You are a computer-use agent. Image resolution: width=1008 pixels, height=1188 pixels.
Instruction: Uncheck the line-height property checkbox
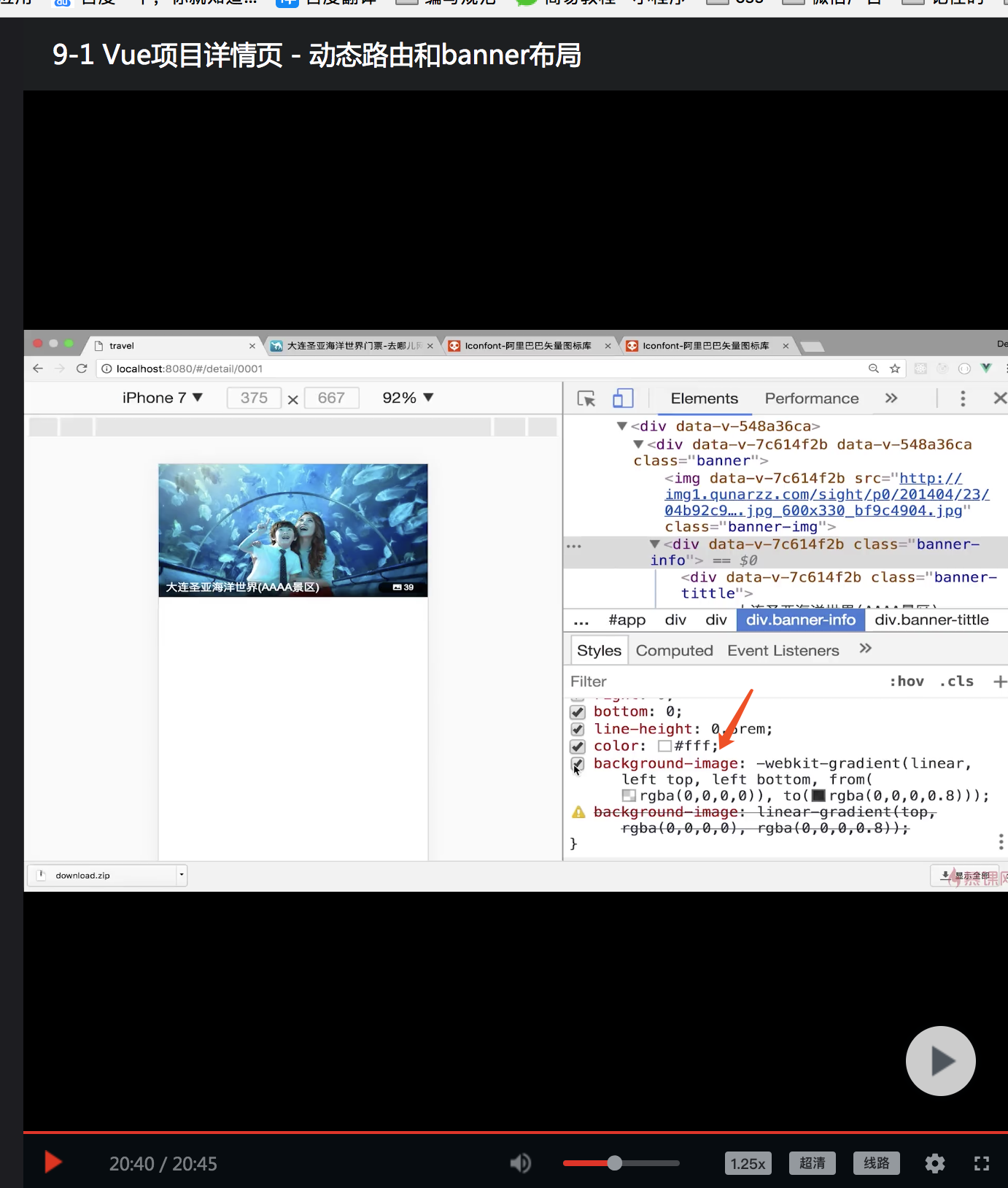(x=578, y=729)
